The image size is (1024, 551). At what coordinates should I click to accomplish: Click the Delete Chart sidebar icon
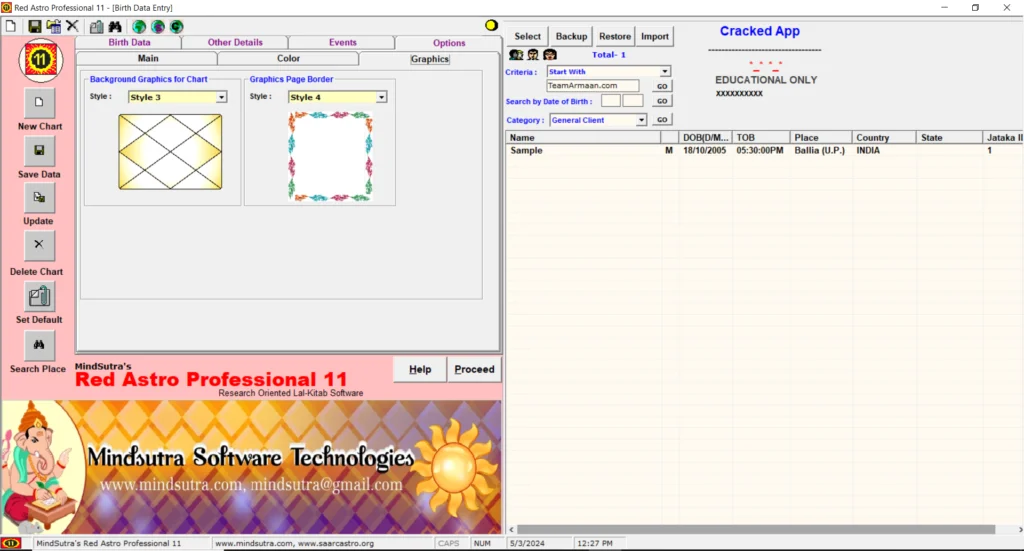pos(39,245)
